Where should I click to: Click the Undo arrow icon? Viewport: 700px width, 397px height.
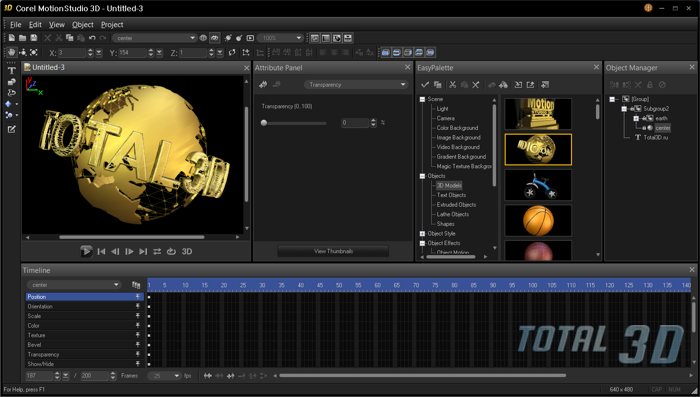coord(92,38)
